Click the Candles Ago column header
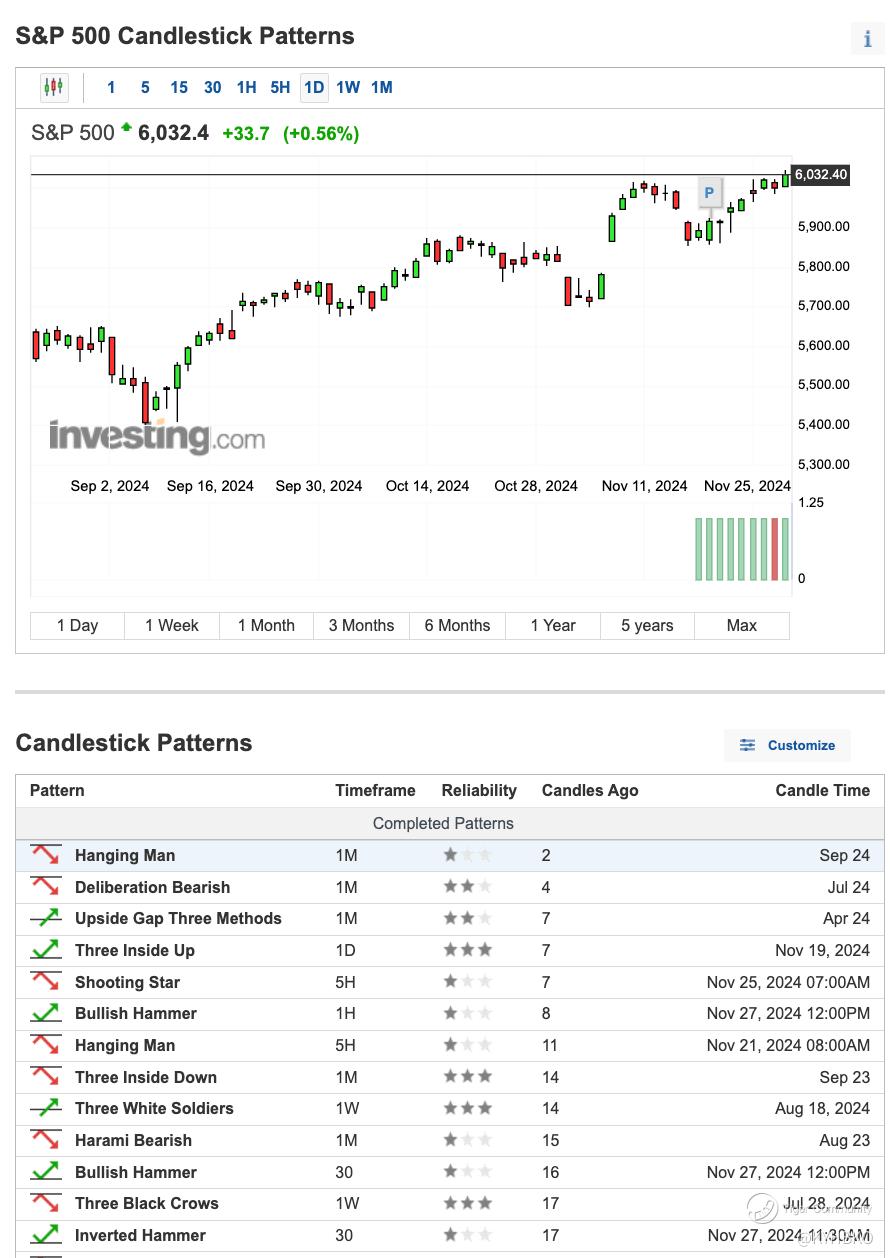Screen dimensions: 890x1258 [590, 790]
